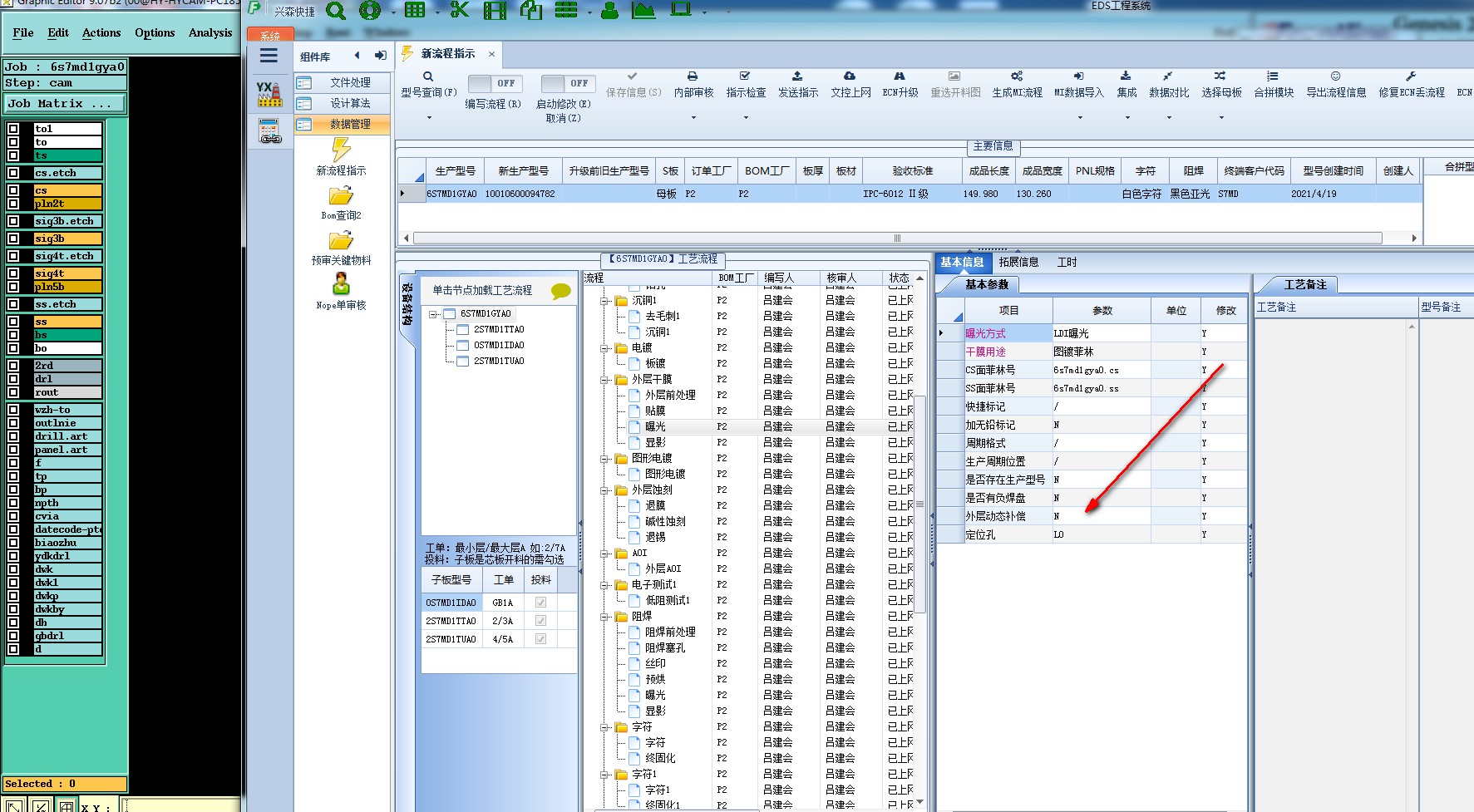Click the pin icon beside 组件库
Viewport: 1474px width, 812px height.
pyautogui.click(x=380, y=56)
